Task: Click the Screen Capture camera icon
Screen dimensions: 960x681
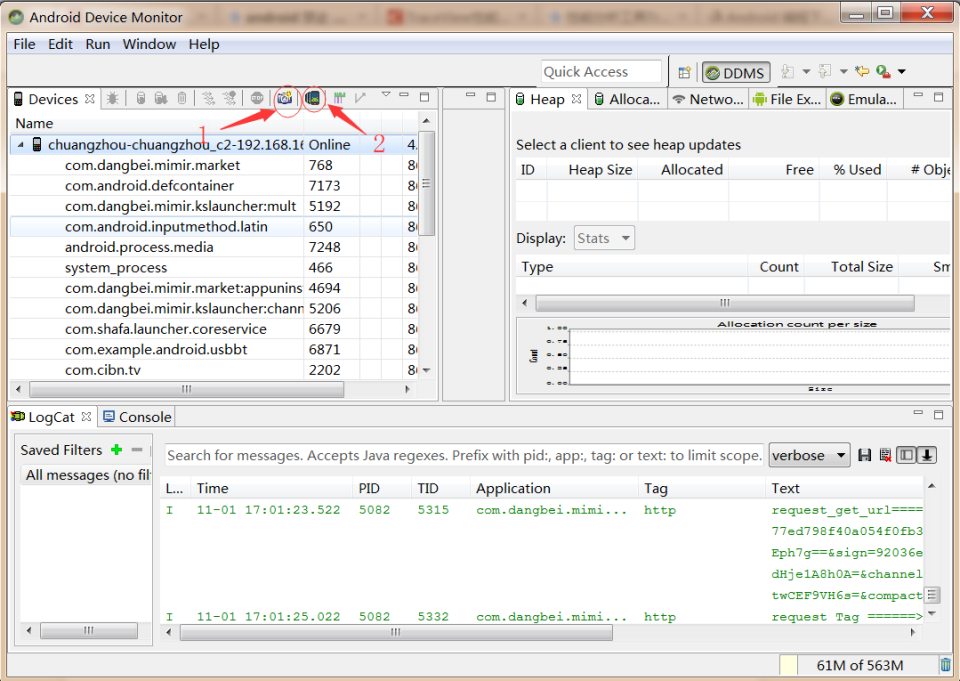Action: click(285, 98)
